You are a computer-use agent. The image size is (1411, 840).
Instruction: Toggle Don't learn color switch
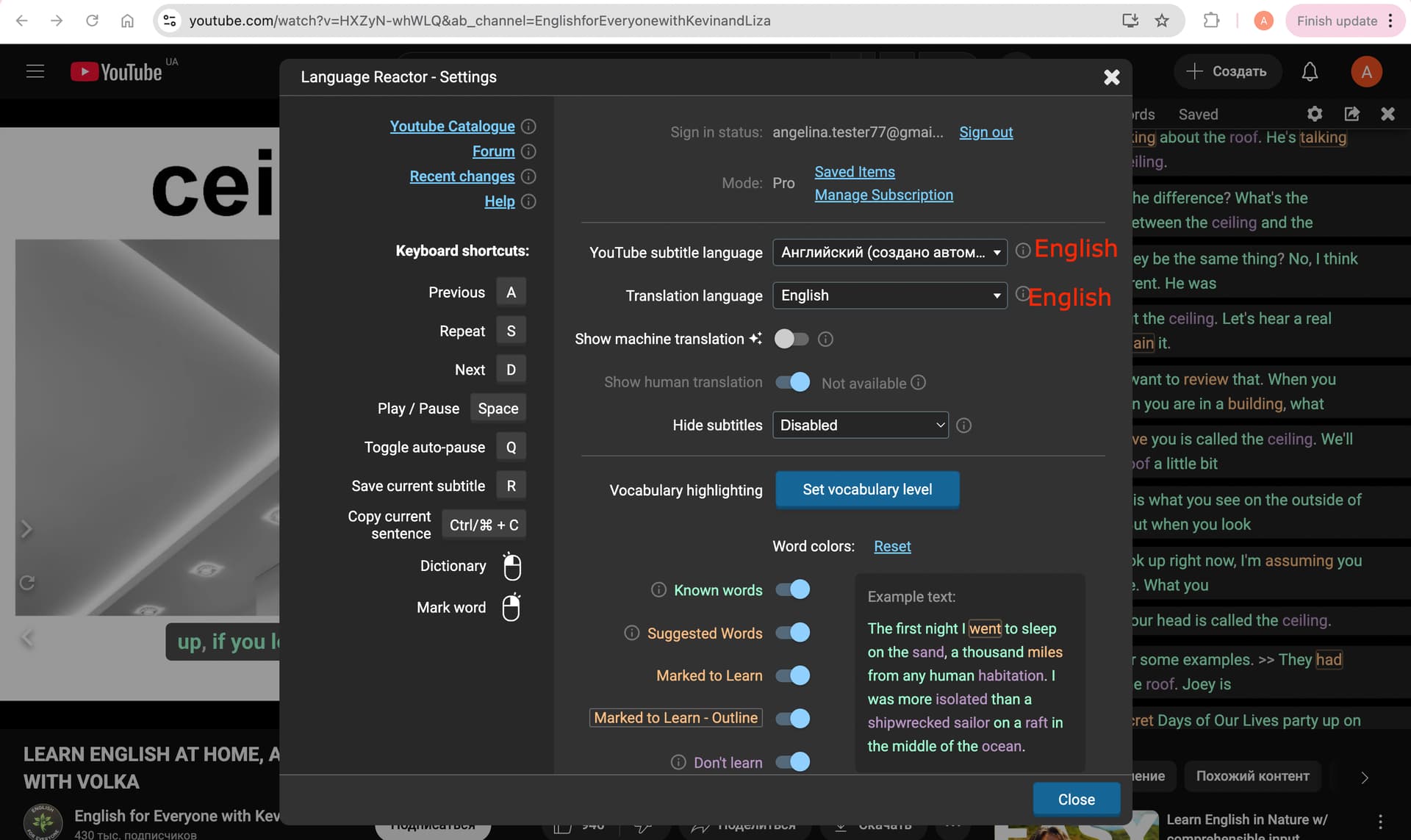click(792, 761)
